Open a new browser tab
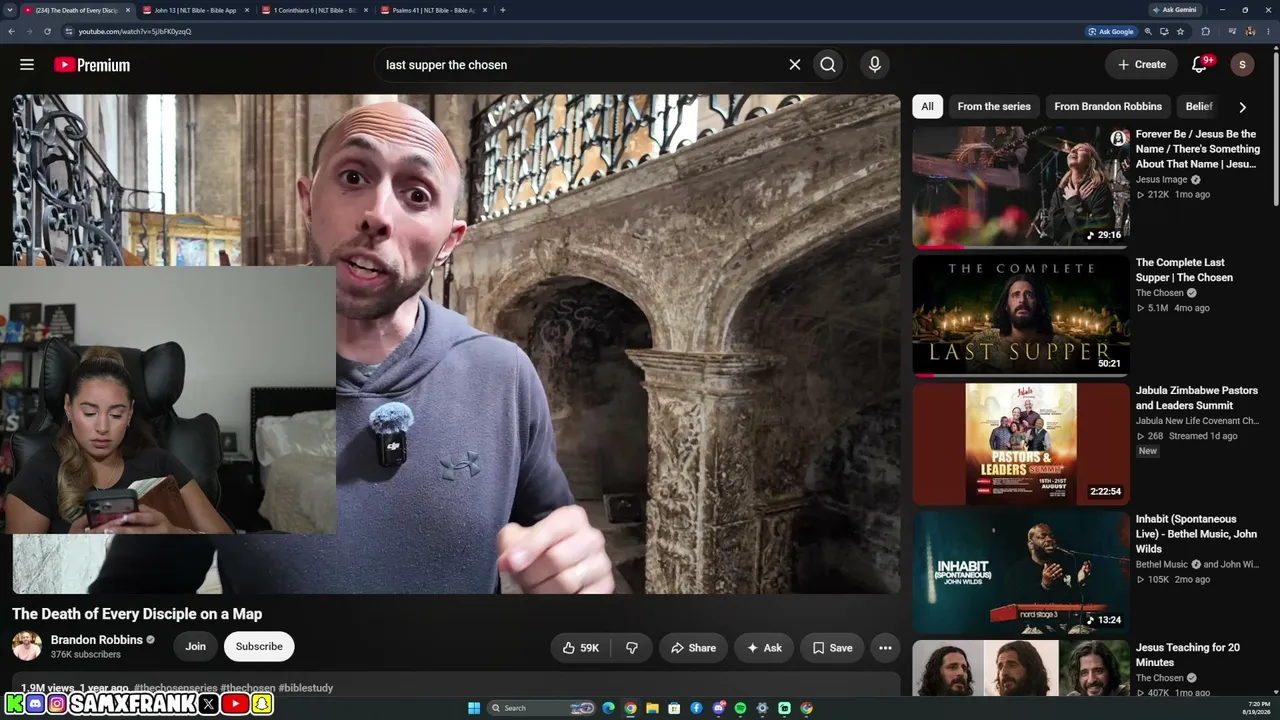Viewport: 1280px width, 720px height. [x=502, y=10]
